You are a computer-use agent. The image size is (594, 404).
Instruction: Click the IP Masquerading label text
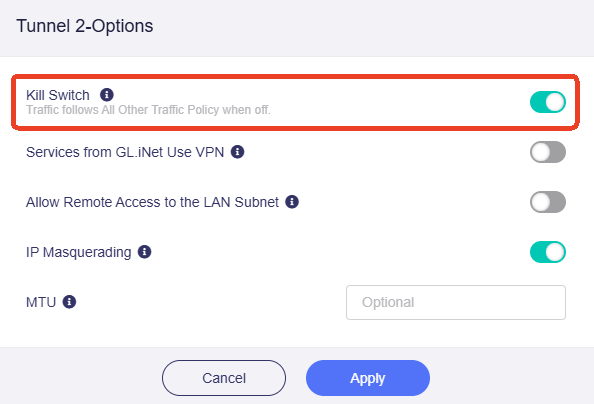(78, 252)
